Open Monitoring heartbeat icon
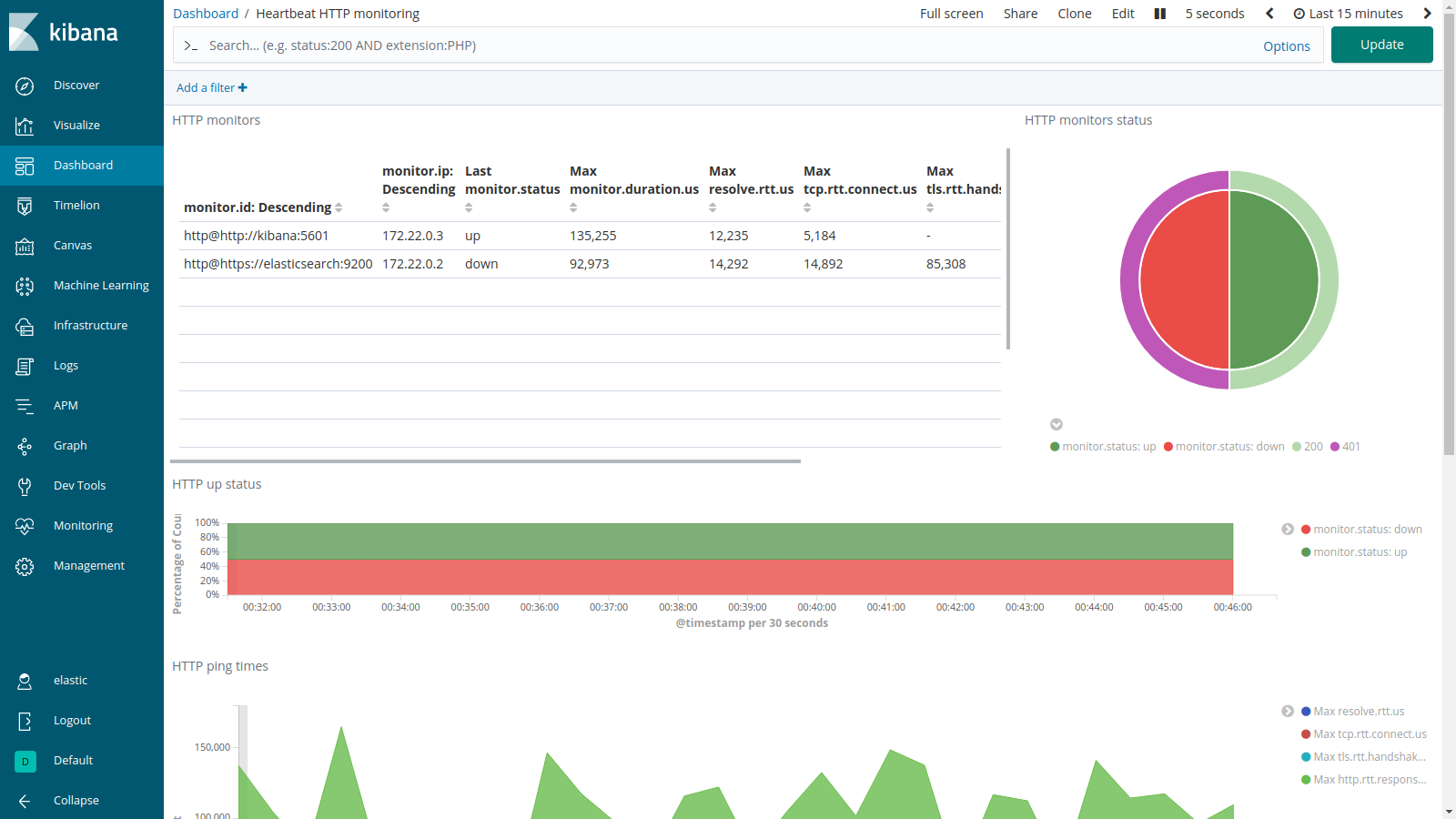 (x=25, y=526)
